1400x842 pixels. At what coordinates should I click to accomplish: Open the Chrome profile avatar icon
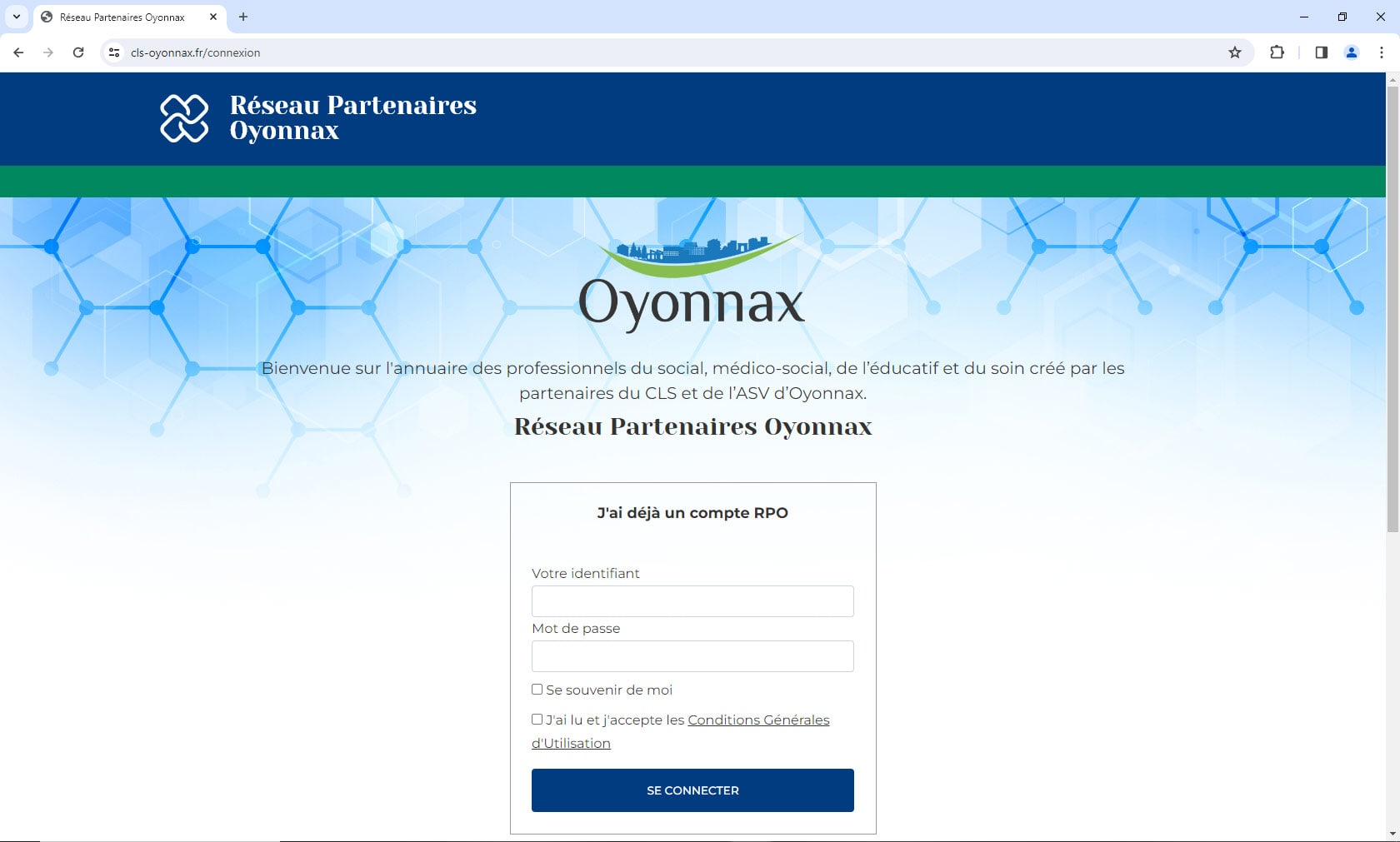click(x=1352, y=52)
